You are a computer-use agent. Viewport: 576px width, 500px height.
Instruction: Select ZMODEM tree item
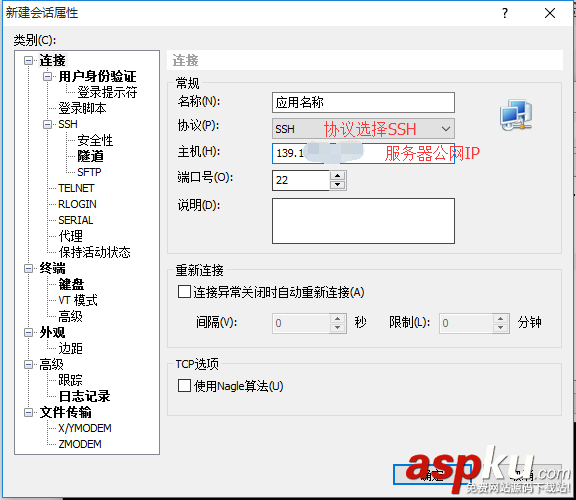80,444
